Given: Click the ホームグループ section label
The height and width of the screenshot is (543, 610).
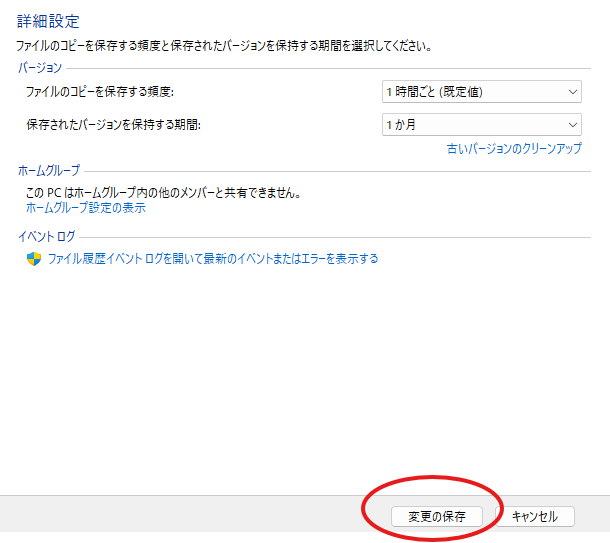Looking at the screenshot, I should click(x=49, y=170).
